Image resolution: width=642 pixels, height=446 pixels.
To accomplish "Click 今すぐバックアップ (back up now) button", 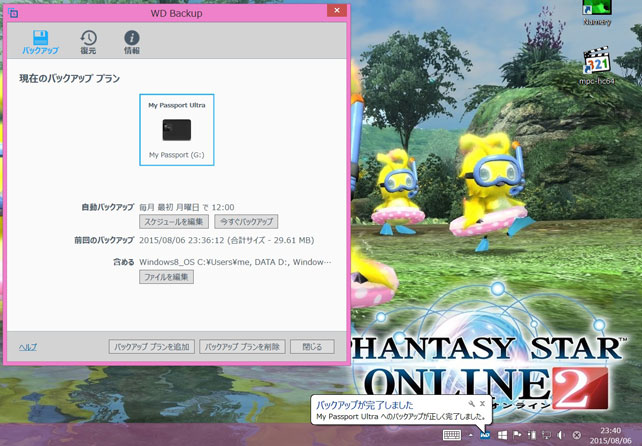I will coord(246,222).
